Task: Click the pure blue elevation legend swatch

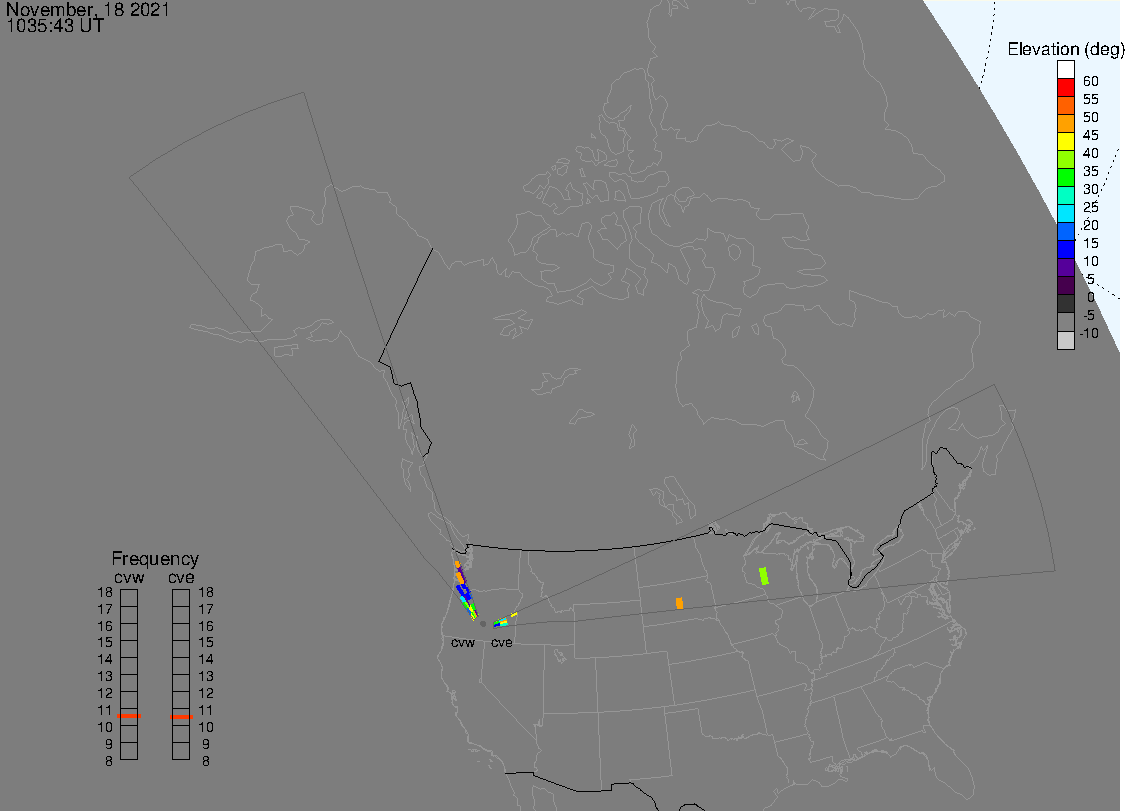Action: coord(1065,249)
